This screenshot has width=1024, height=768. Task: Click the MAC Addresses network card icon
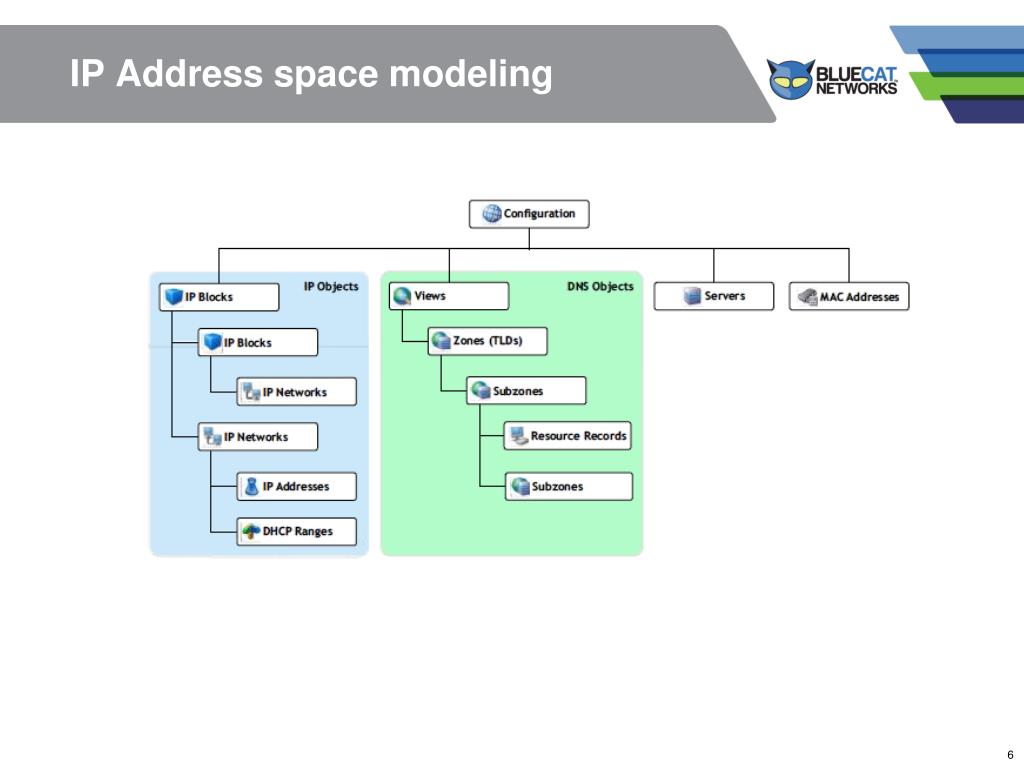tap(808, 296)
